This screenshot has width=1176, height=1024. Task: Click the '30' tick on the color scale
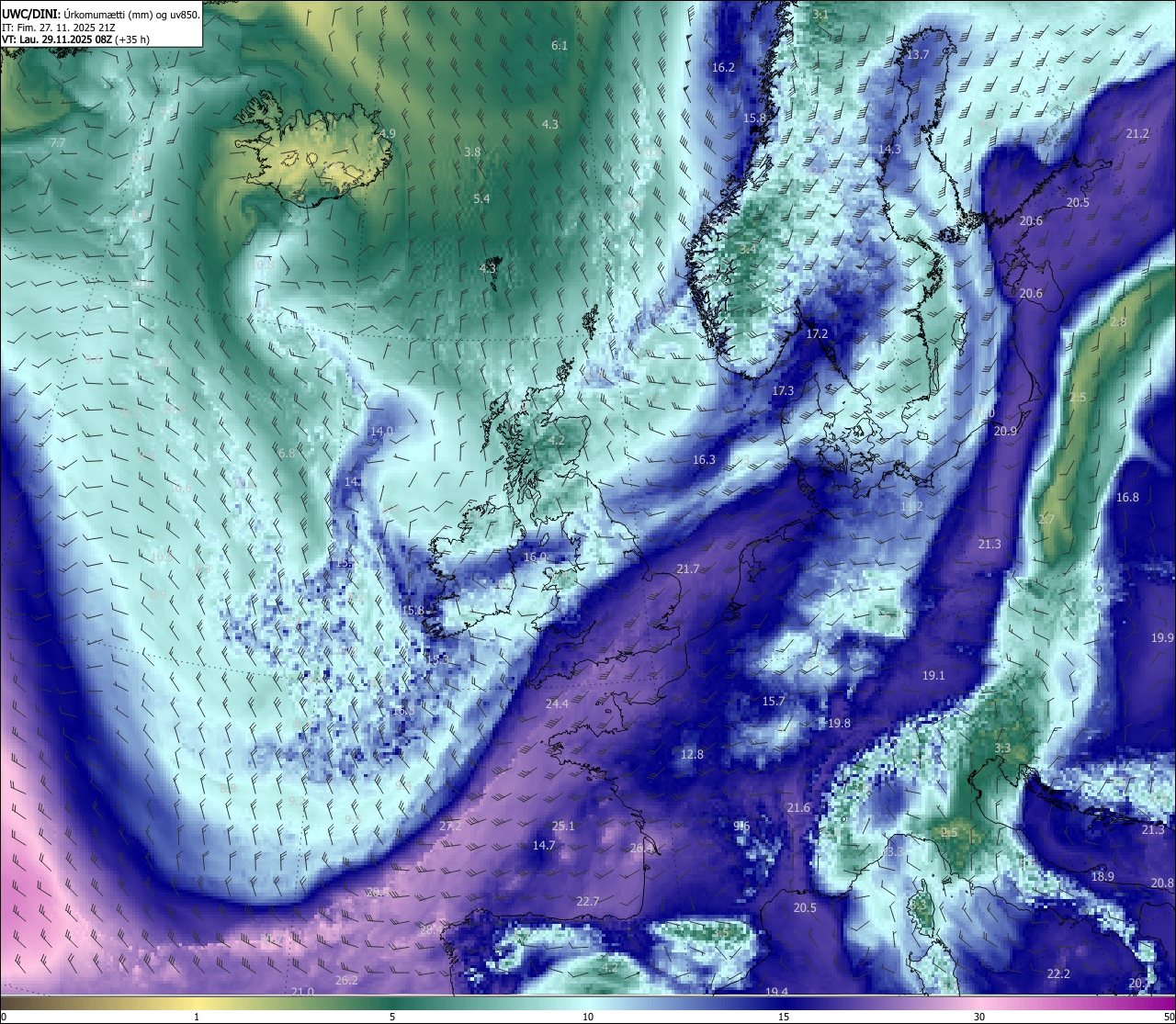point(979,1017)
